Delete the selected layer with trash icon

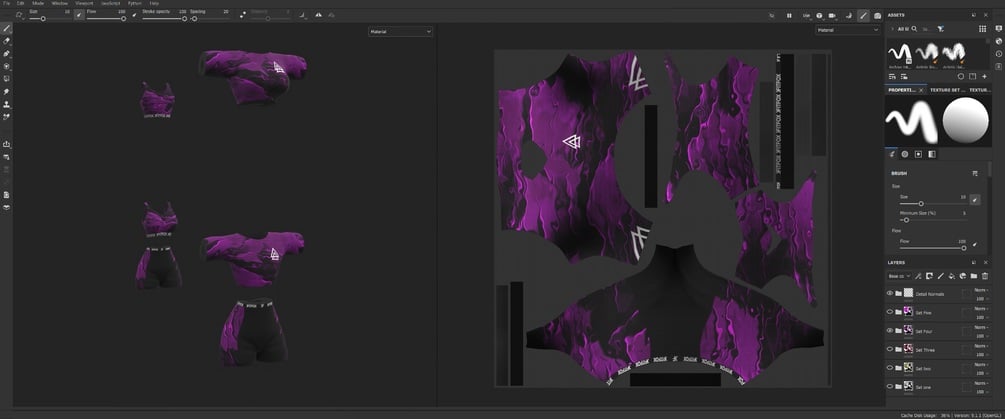coord(985,276)
